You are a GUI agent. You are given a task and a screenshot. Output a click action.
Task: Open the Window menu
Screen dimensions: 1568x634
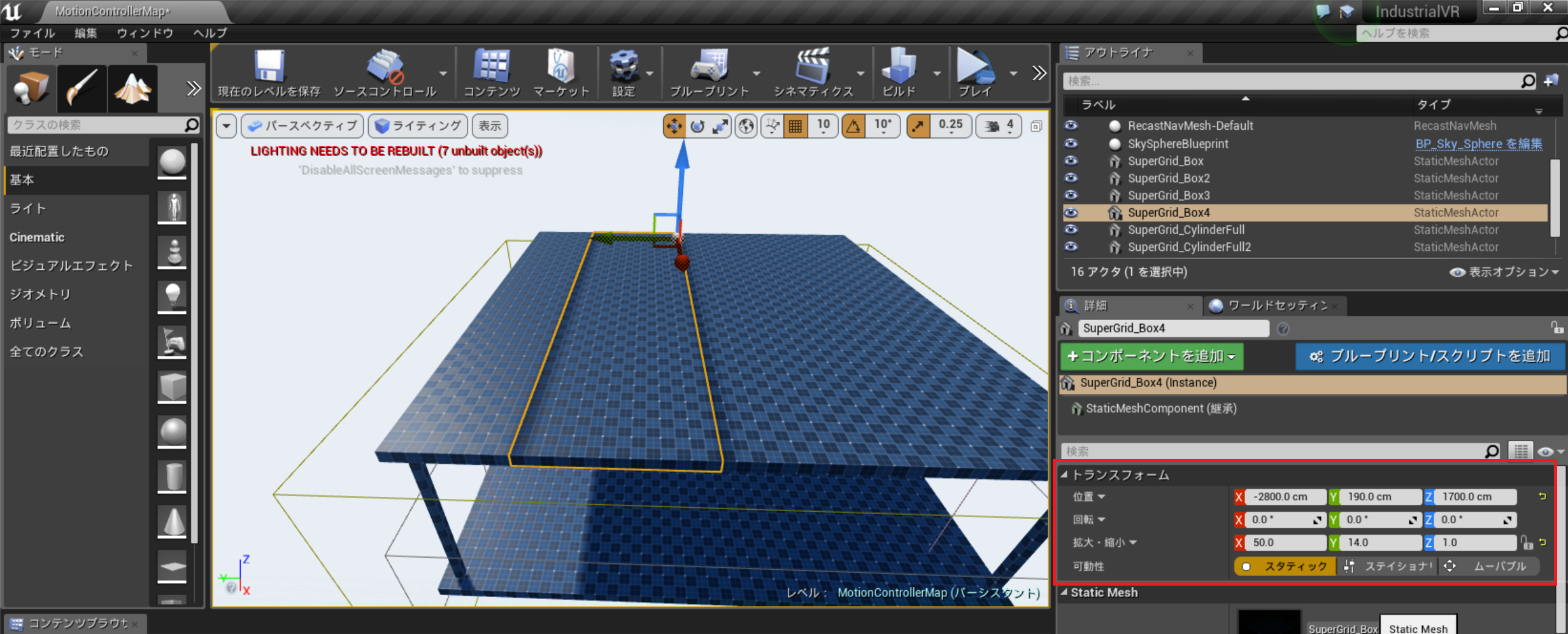(x=145, y=33)
